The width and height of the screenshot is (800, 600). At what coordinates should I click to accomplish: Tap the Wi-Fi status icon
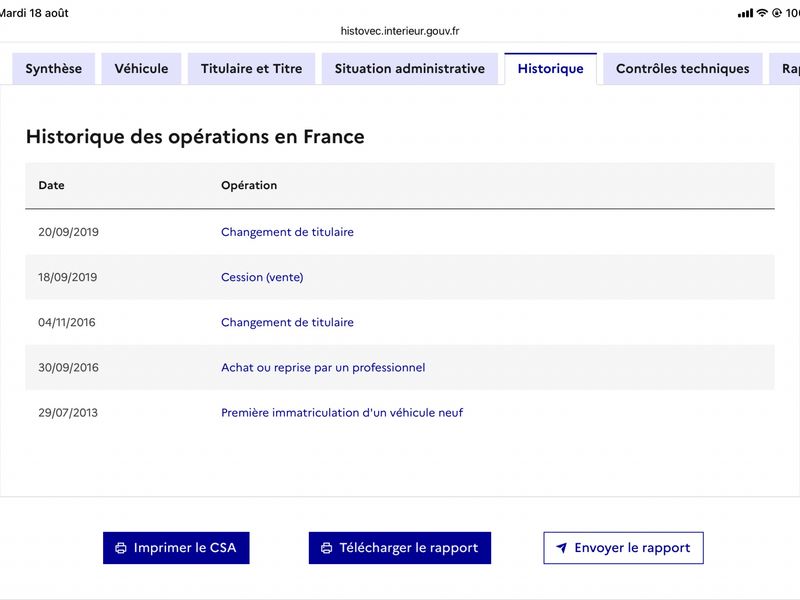click(762, 13)
